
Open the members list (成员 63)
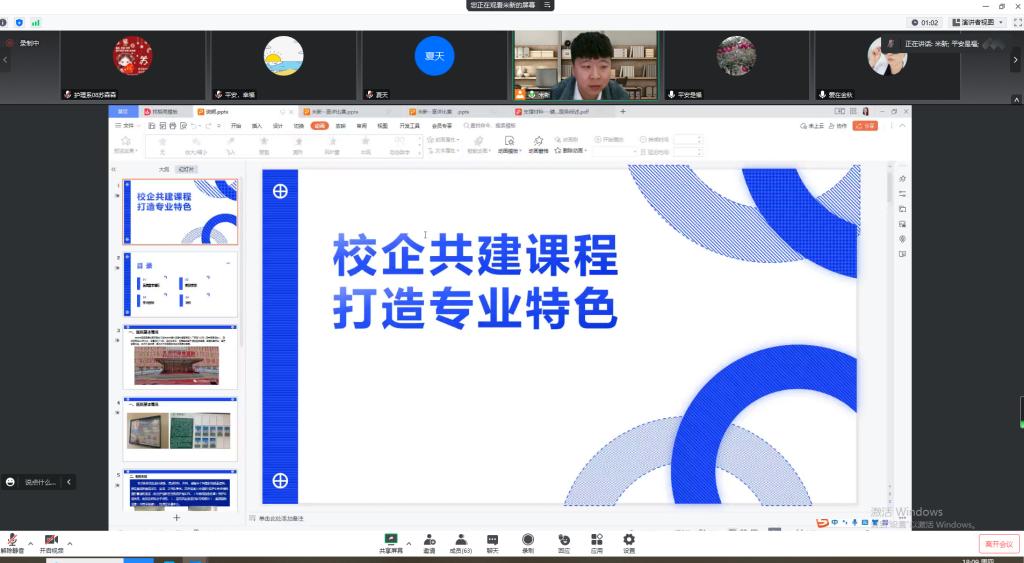pyautogui.click(x=460, y=540)
